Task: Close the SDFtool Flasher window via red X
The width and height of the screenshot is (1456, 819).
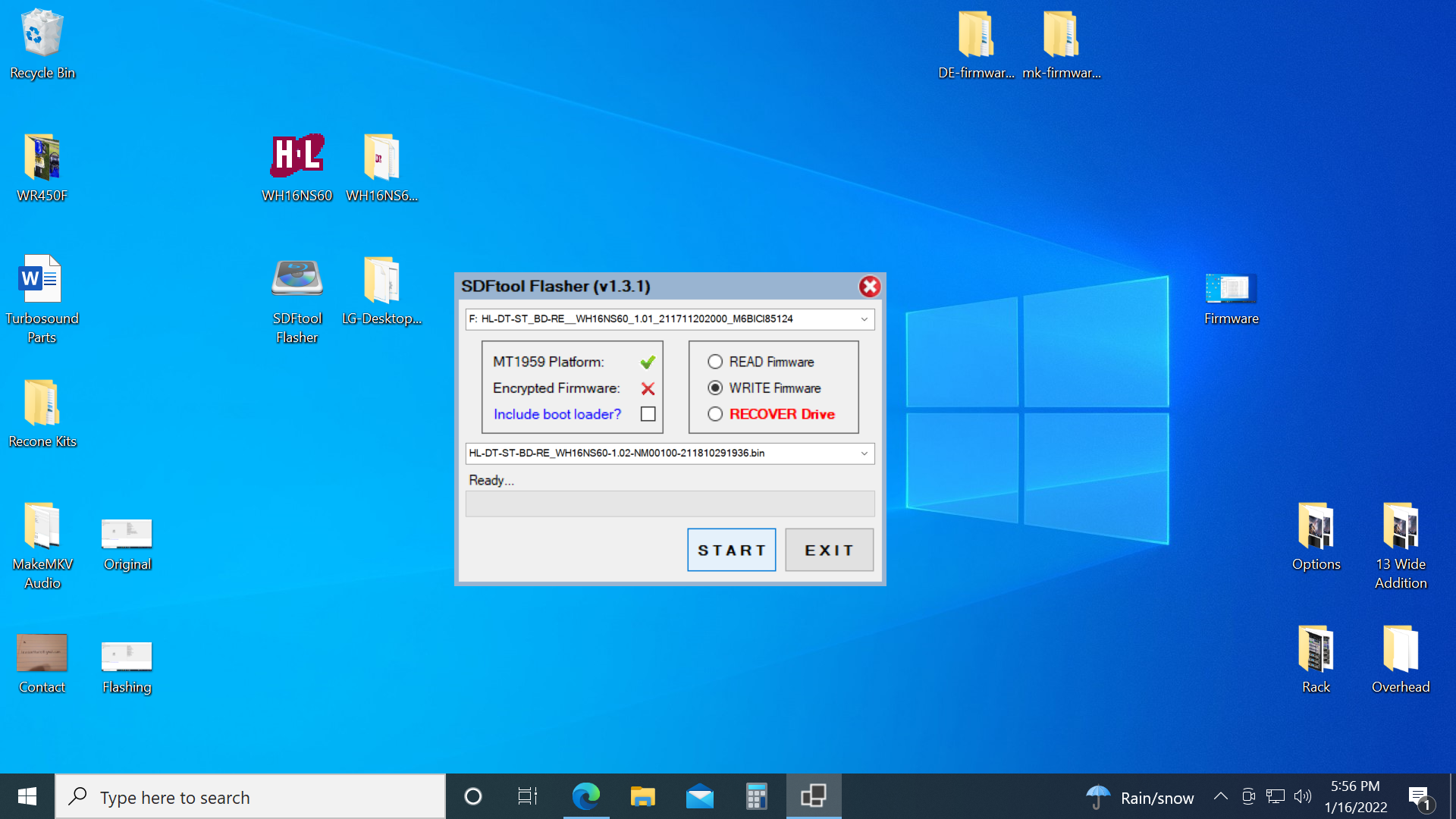Action: (870, 286)
